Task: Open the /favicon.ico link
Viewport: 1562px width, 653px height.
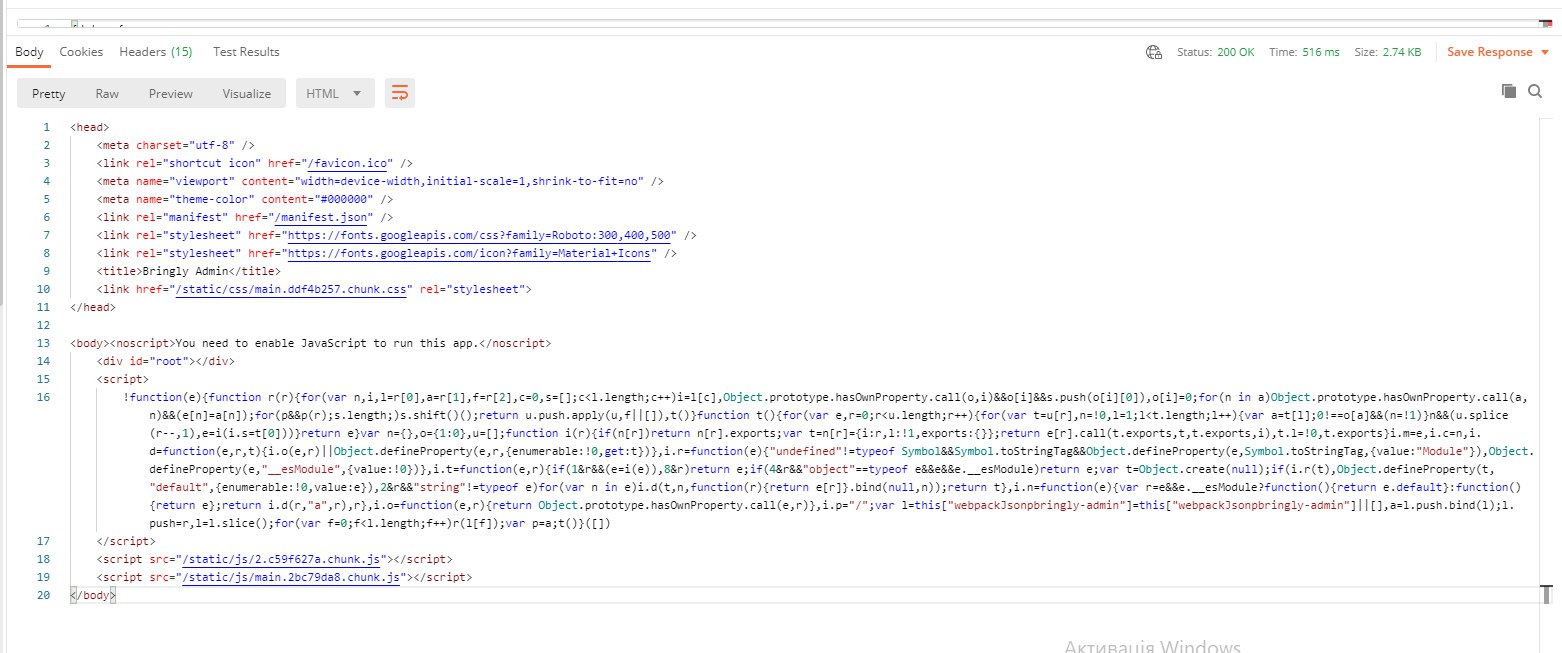Action: pos(348,163)
